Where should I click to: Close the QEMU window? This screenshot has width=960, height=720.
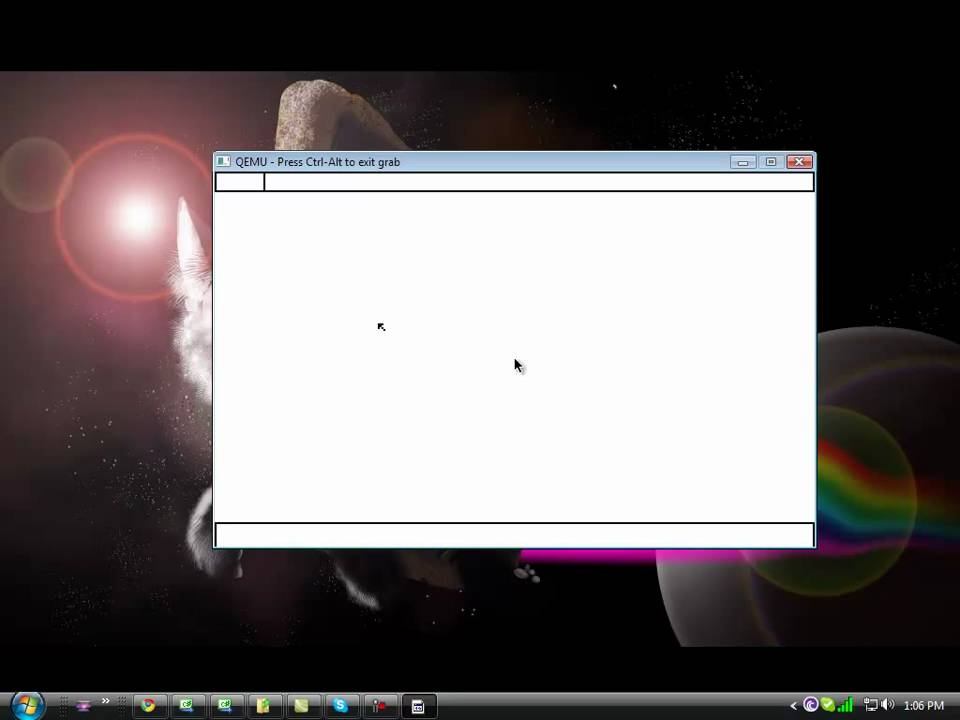(799, 162)
